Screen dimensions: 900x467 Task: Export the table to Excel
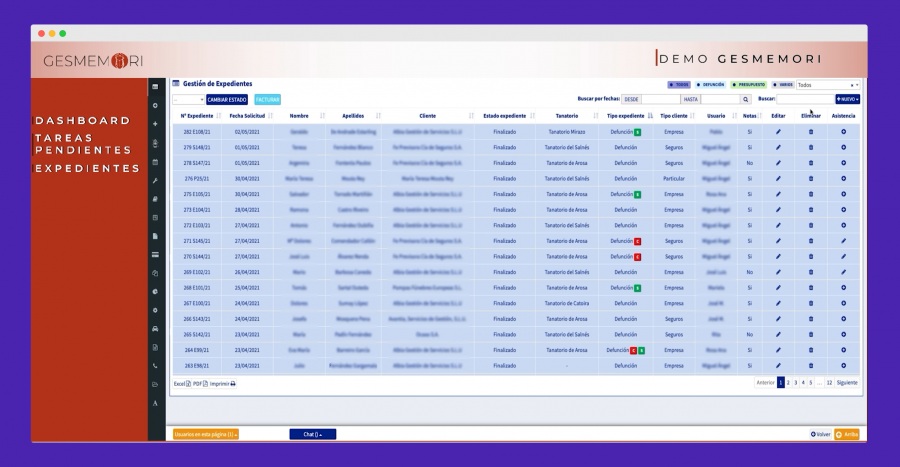pyautogui.click(x=182, y=384)
